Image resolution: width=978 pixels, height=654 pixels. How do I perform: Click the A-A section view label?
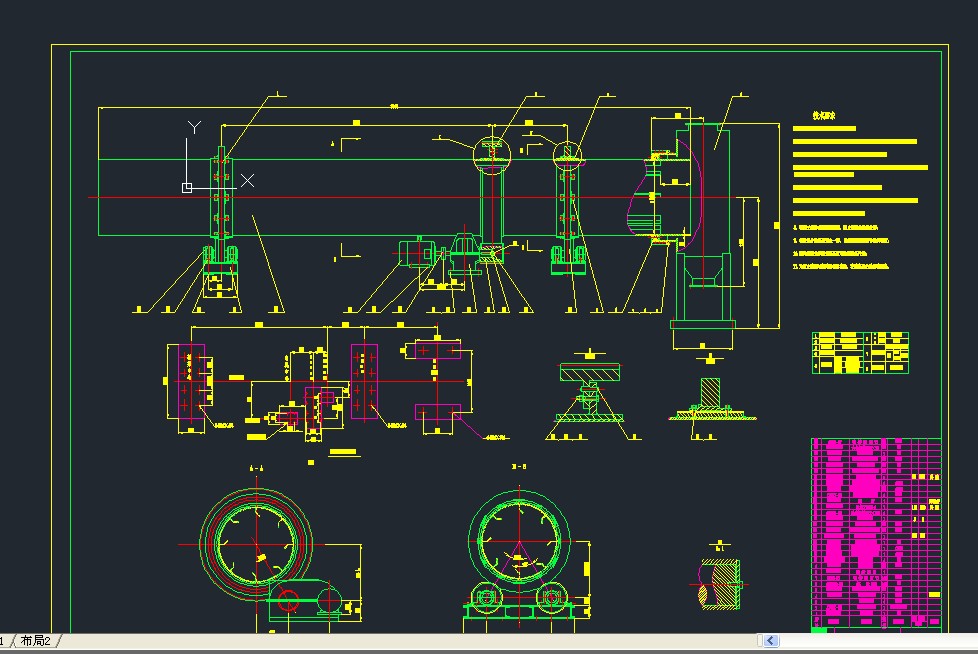pyautogui.click(x=256, y=468)
